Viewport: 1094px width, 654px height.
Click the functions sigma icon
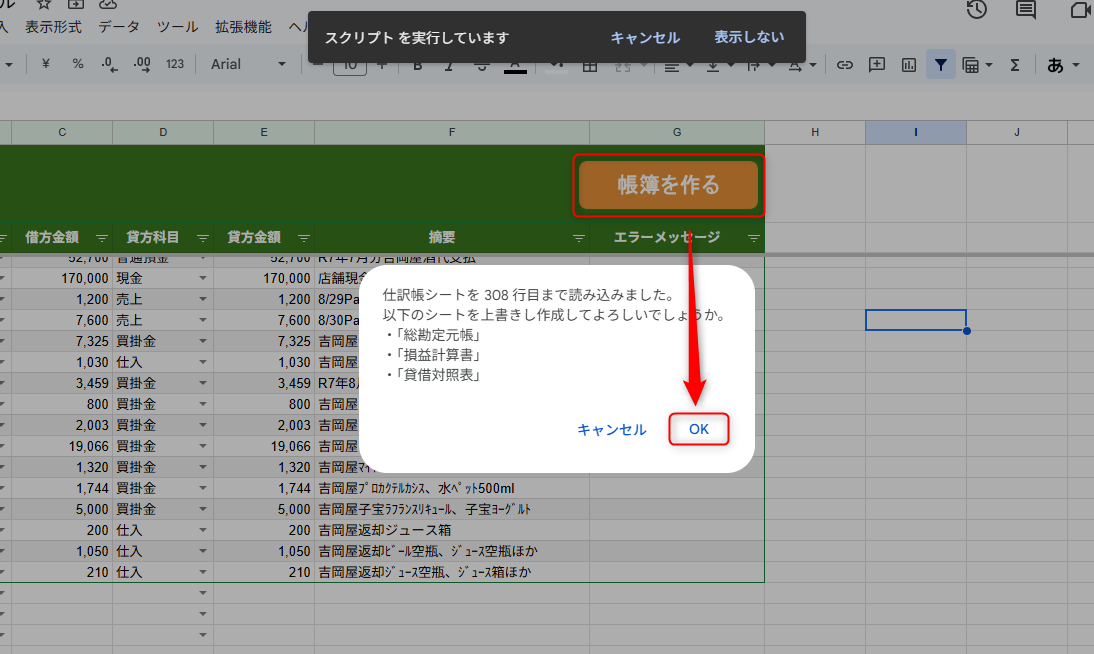(1014, 64)
